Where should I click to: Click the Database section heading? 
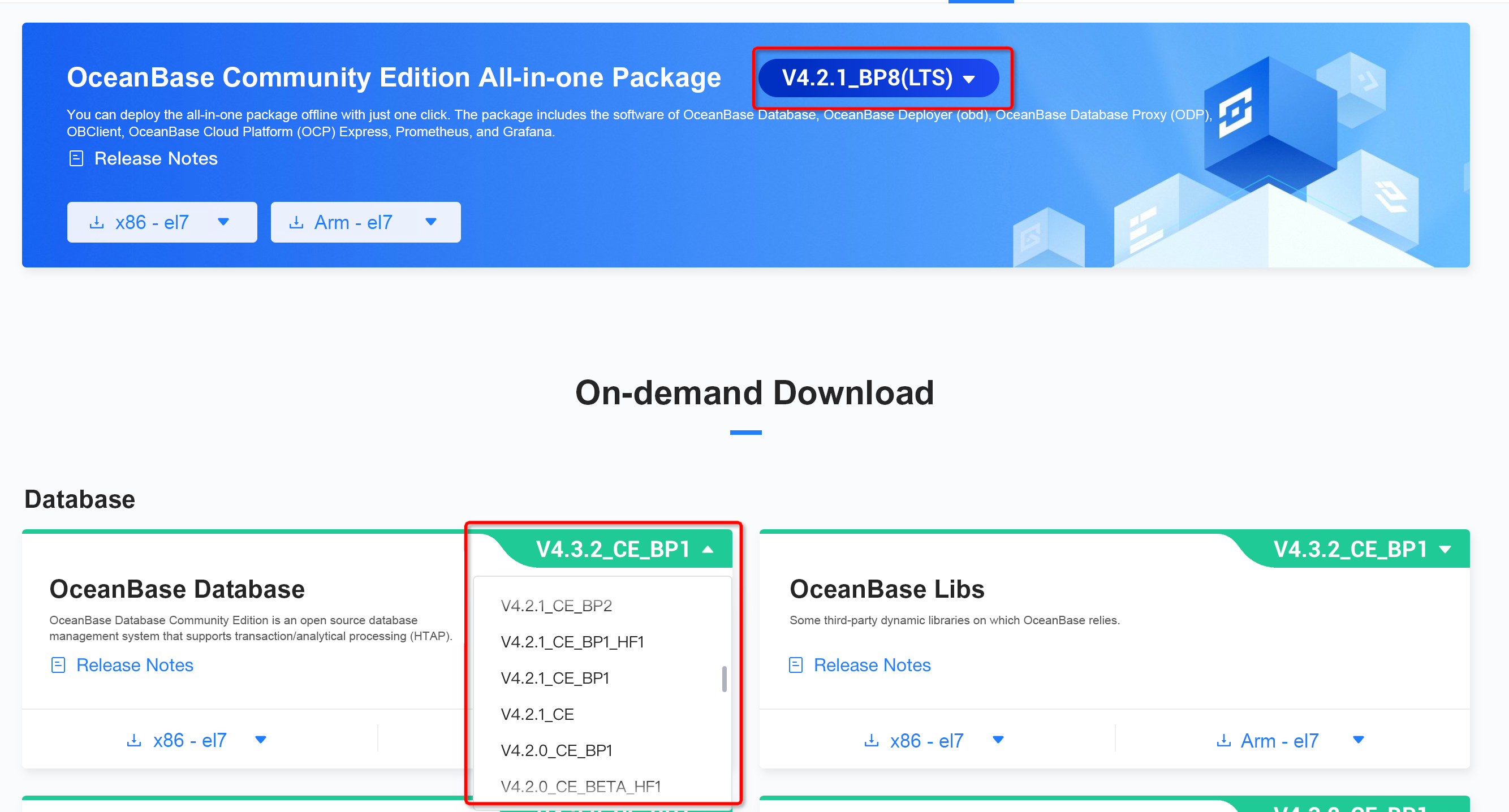coord(80,500)
